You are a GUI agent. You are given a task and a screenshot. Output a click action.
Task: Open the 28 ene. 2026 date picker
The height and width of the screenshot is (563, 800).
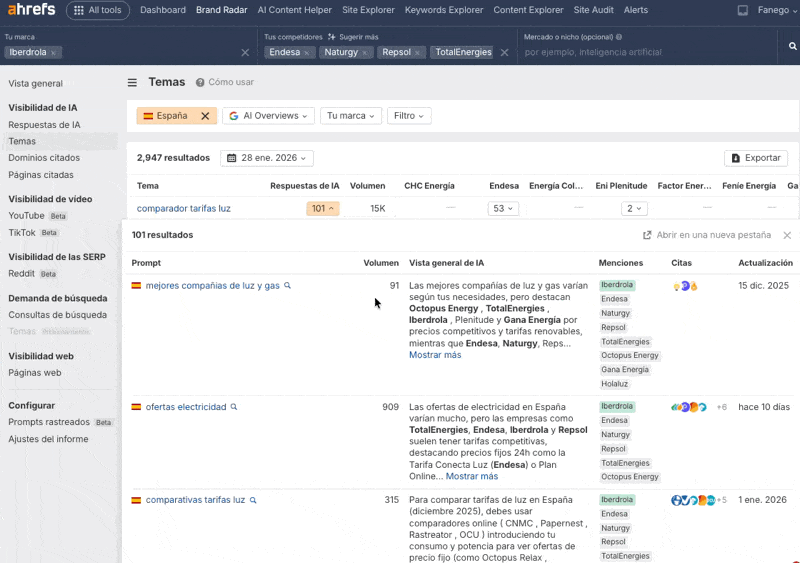(x=267, y=158)
